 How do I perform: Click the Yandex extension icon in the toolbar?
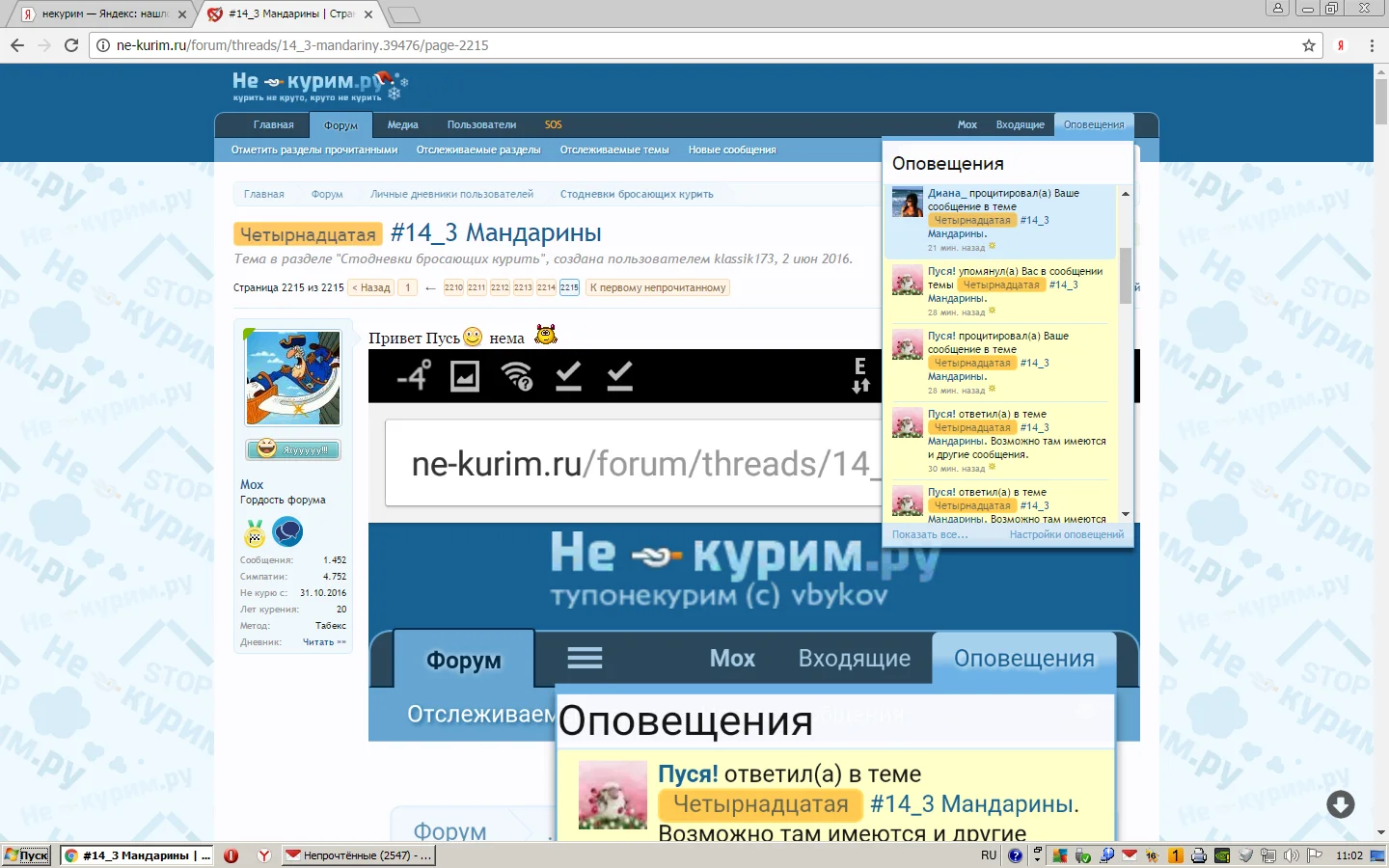pos(1341,45)
